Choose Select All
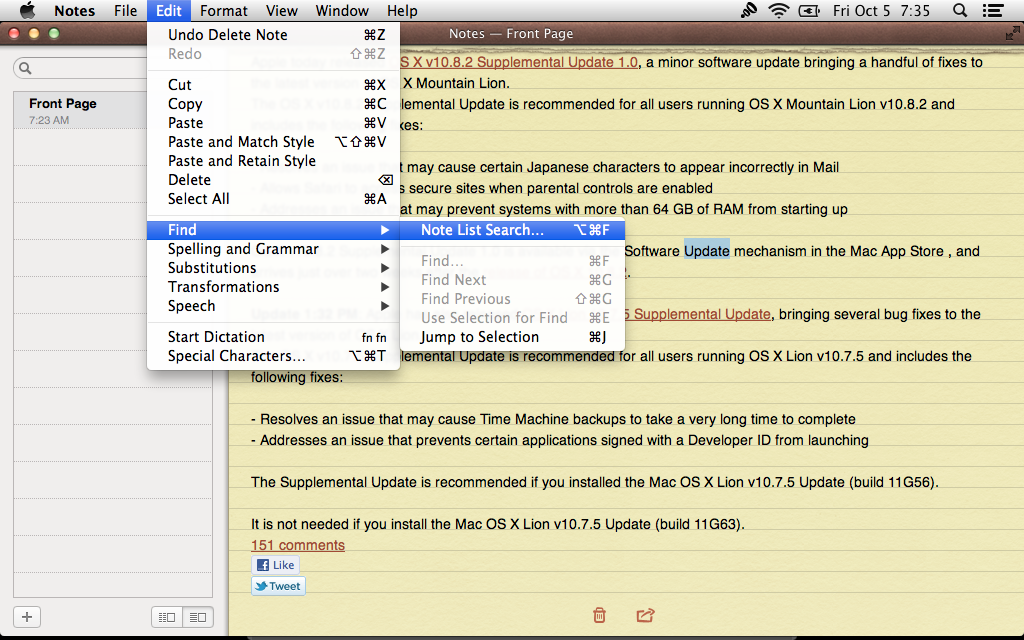This screenshot has height=640, width=1024. (273, 199)
